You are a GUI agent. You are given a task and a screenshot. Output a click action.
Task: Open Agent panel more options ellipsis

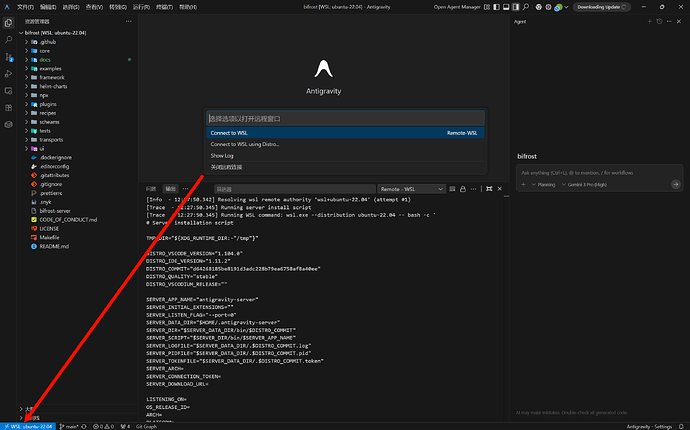pos(669,21)
